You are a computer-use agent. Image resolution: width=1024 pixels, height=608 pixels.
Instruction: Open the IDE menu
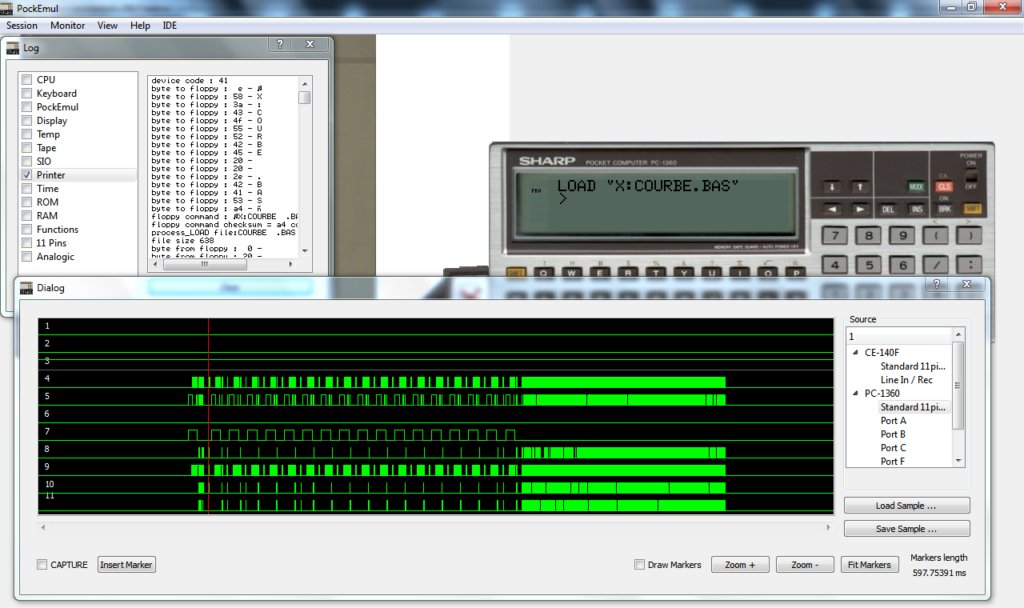point(170,25)
